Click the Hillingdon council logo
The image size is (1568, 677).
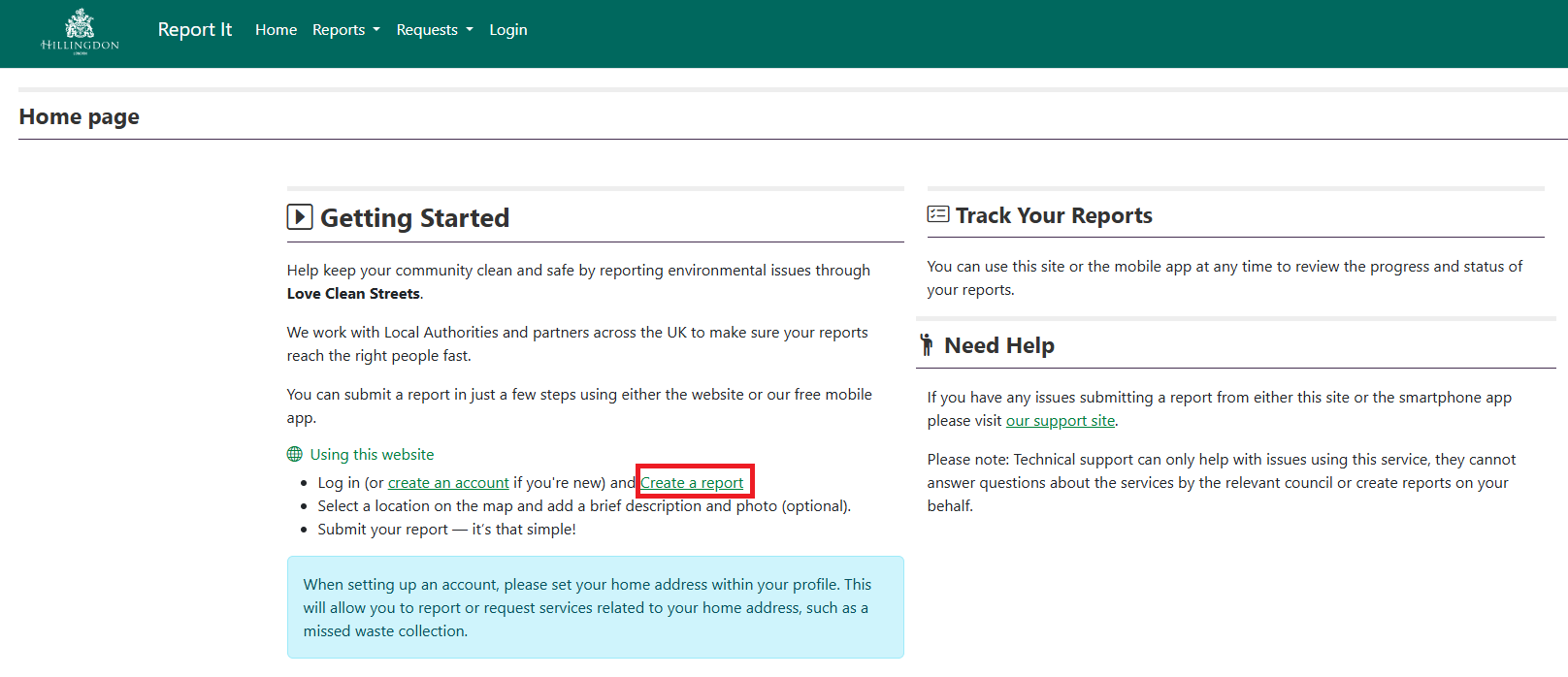[x=80, y=31]
